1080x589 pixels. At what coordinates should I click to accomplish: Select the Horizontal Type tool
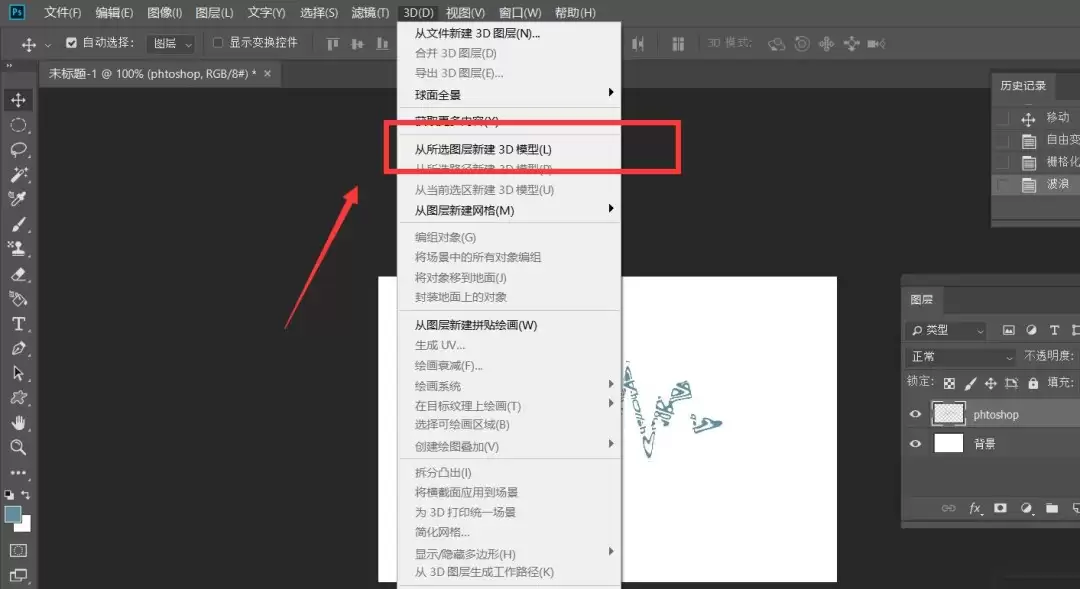point(19,324)
